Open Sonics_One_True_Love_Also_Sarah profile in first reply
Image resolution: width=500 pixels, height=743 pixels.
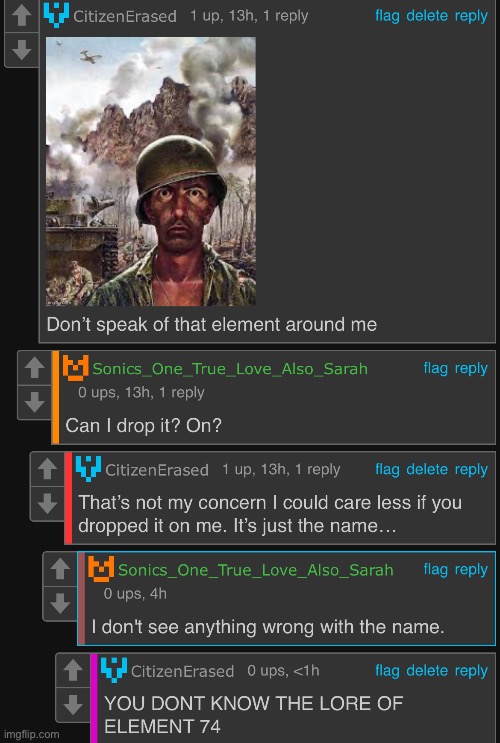click(x=230, y=369)
